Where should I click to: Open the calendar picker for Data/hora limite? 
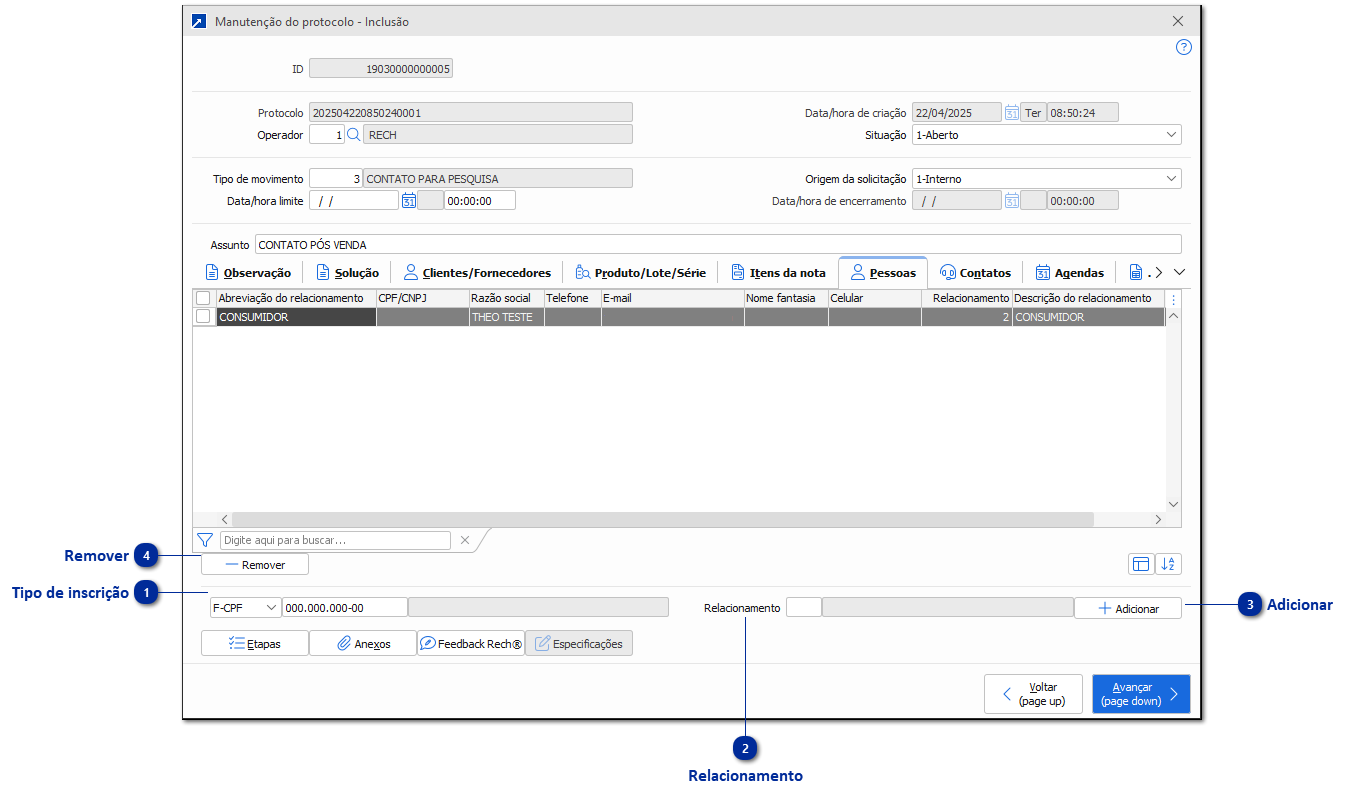point(408,200)
